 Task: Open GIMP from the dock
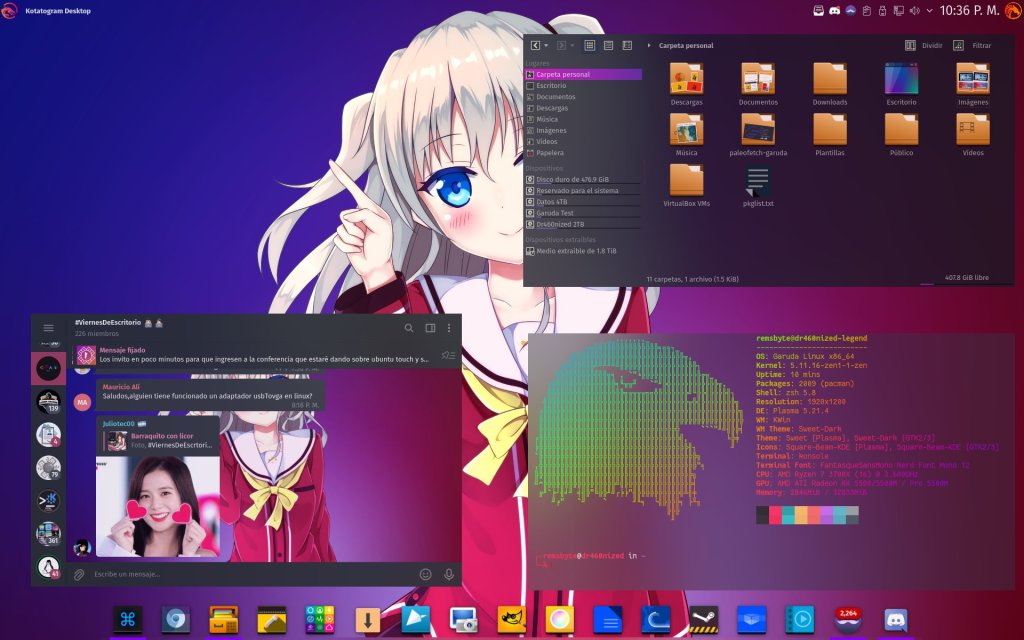pyautogui.click(x=512, y=620)
